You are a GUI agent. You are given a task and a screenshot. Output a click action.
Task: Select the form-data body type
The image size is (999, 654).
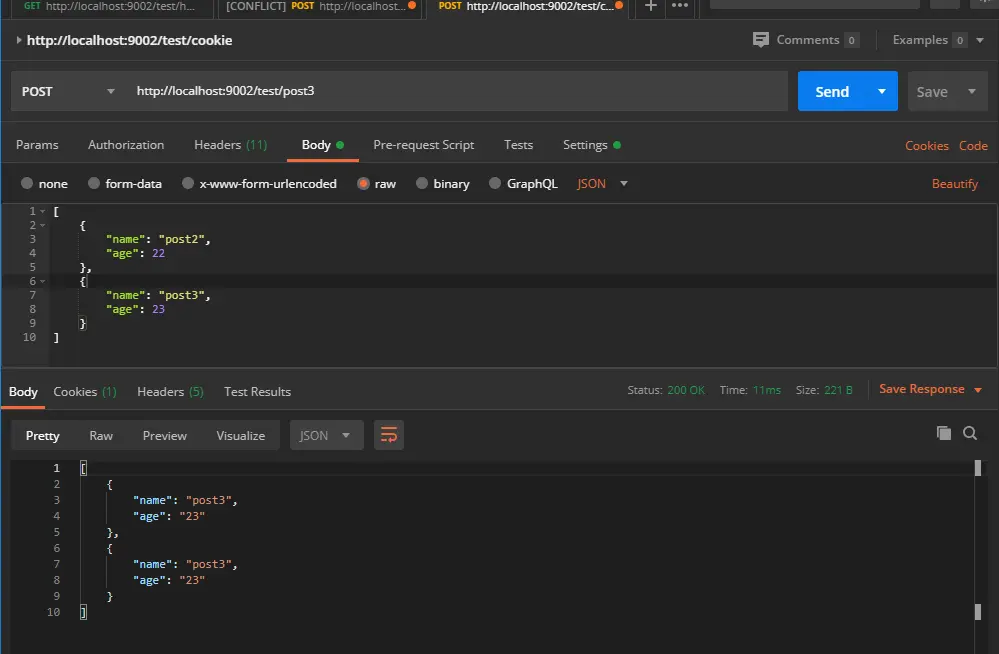pyautogui.click(x=125, y=184)
